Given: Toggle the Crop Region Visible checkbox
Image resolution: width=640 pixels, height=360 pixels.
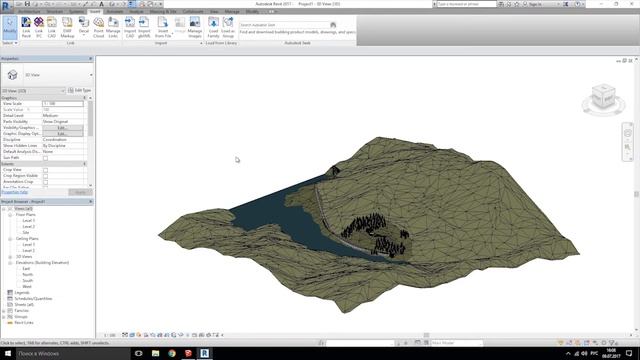Looking at the screenshot, I should click(x=45, y=176).
